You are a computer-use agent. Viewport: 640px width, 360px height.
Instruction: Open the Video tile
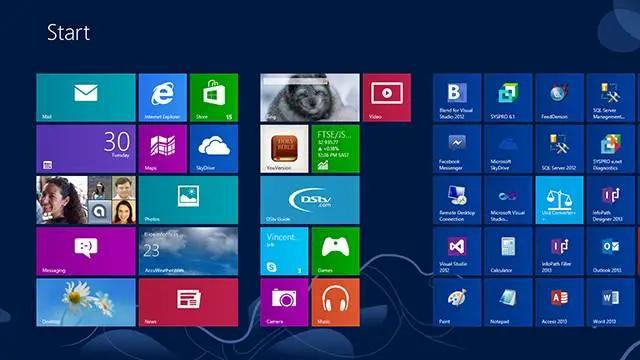click(x=387, y=98)
